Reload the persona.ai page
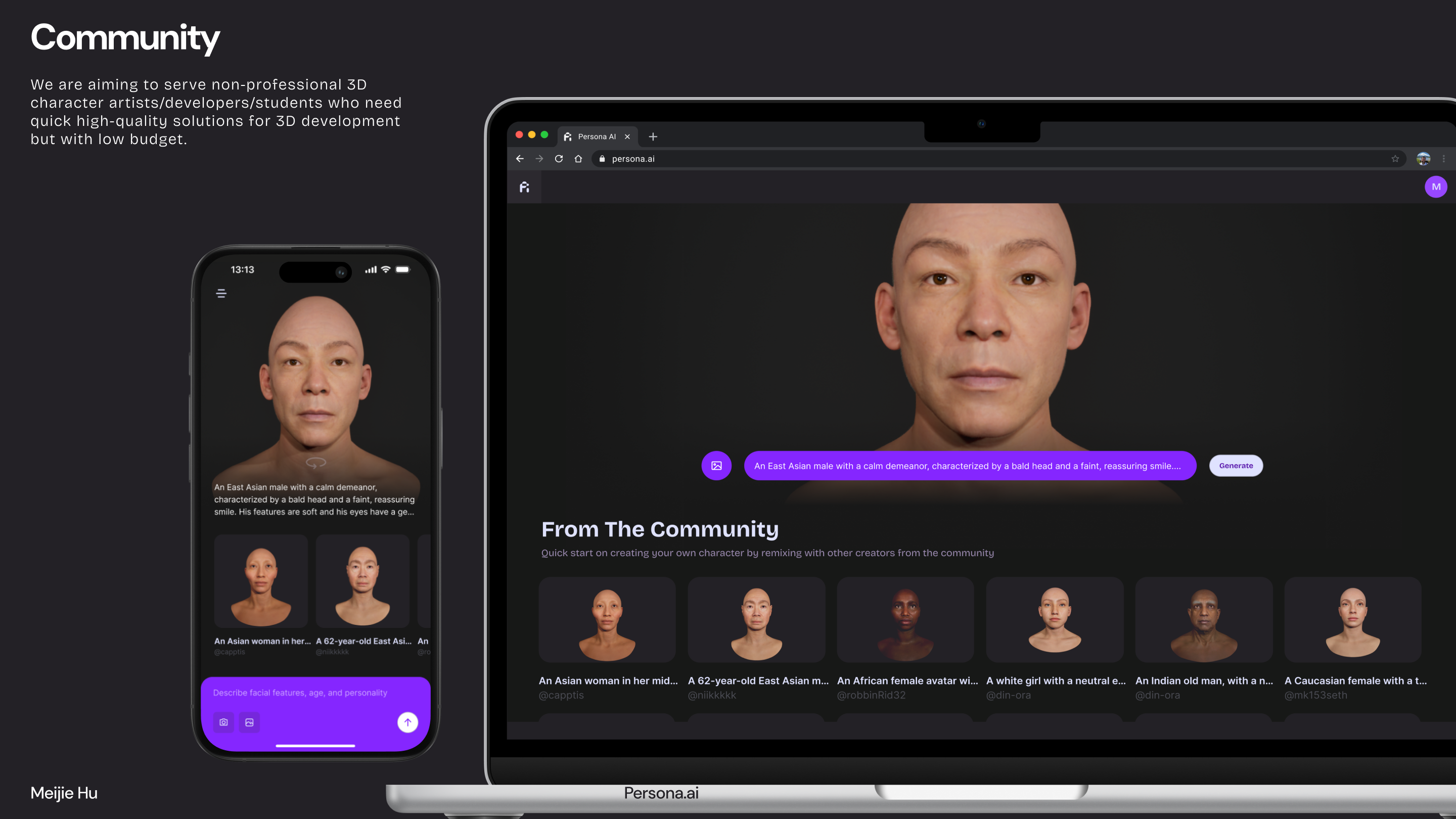 click(559, 159)
